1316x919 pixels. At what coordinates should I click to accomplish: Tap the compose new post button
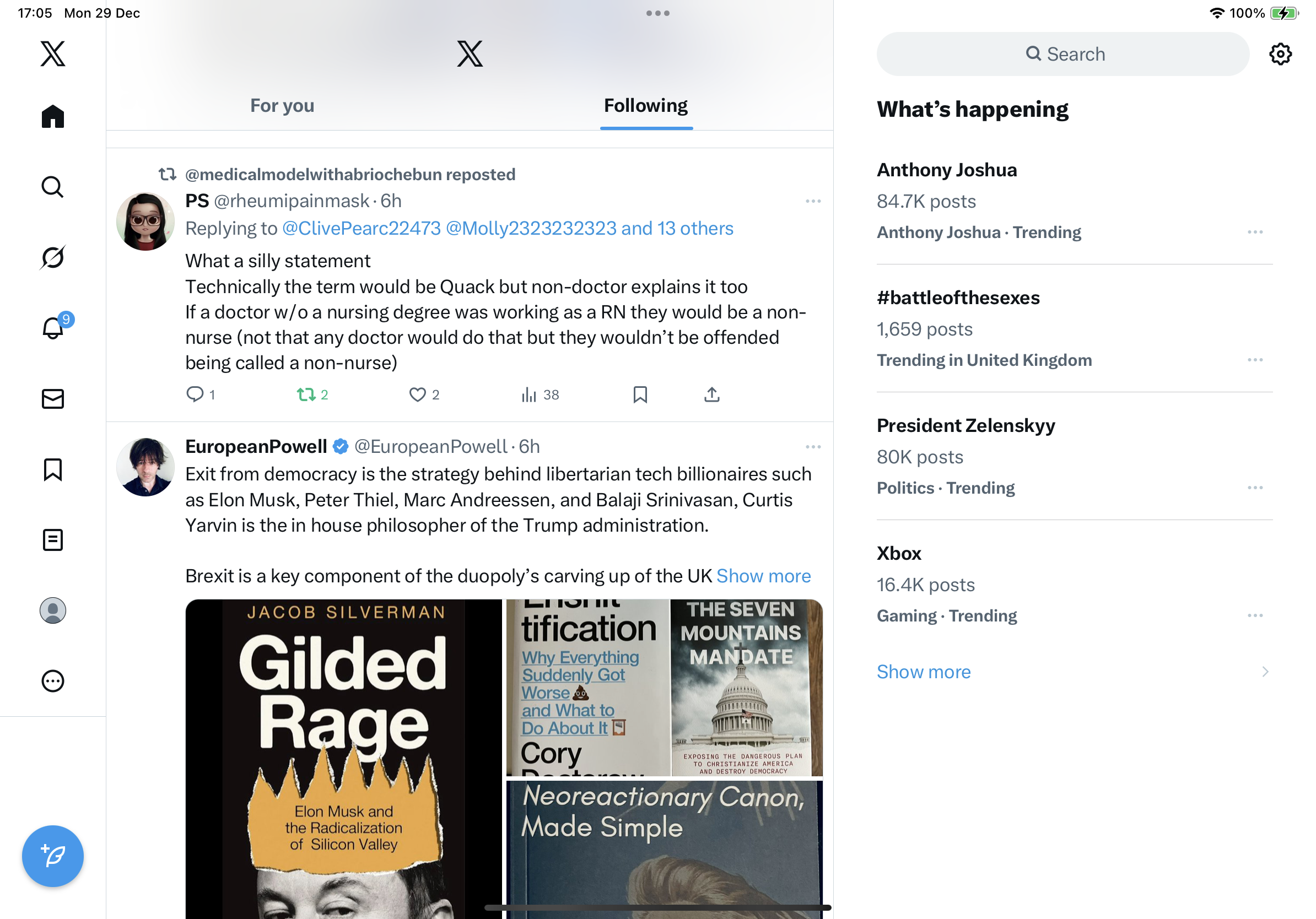coord(53,856)
